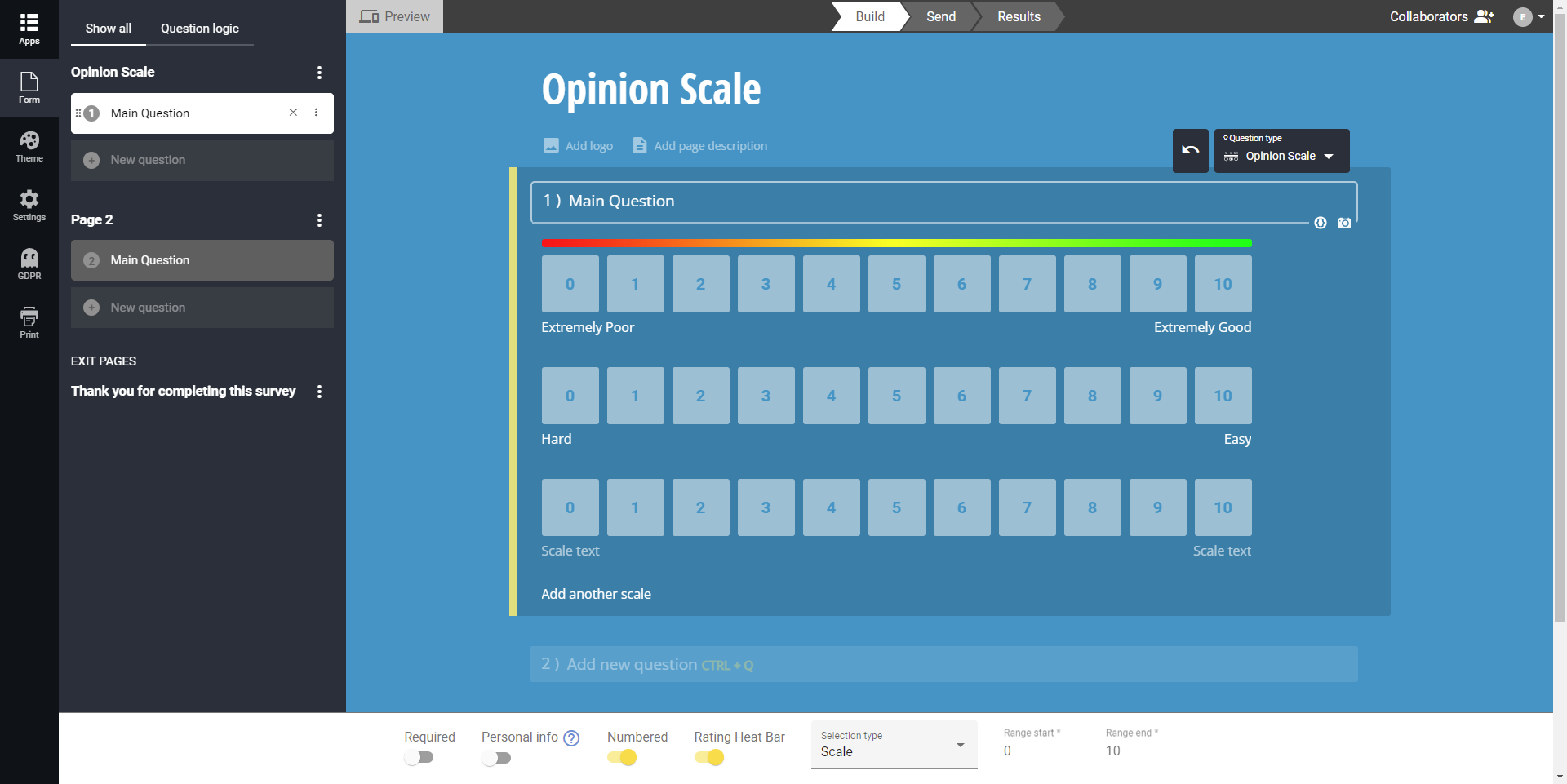Click the rating heat bar gradient
This screenshot has width=1567, height=784.
tap(896, 243)
